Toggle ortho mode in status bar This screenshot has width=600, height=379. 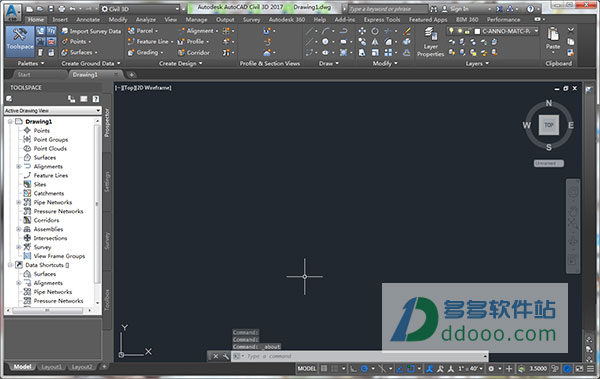(x=353, y=368)
